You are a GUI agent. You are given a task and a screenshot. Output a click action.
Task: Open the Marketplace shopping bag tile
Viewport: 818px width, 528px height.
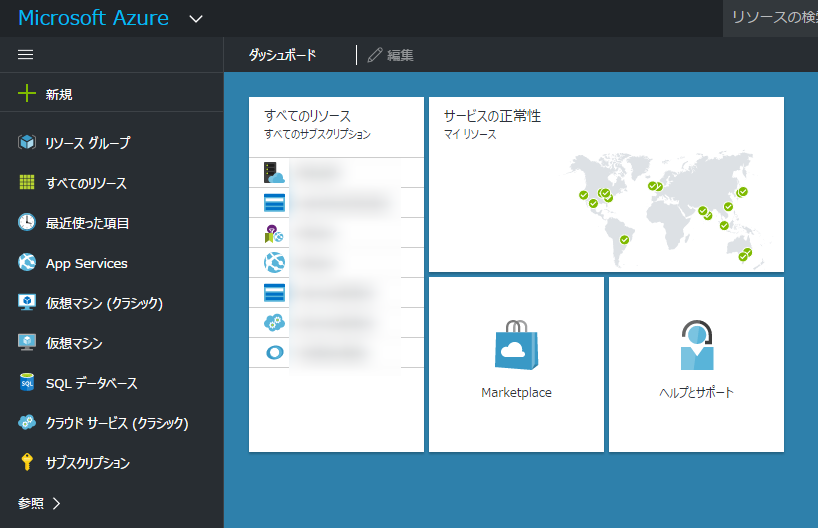pos(516,364)
